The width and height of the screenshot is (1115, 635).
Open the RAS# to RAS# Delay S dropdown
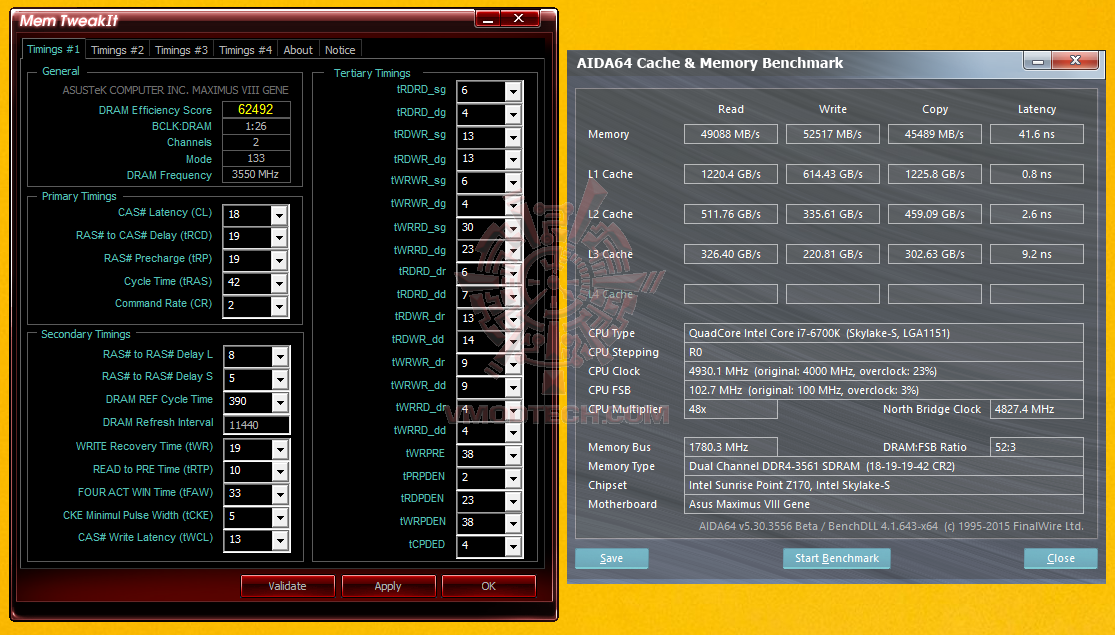coord(280,378)
